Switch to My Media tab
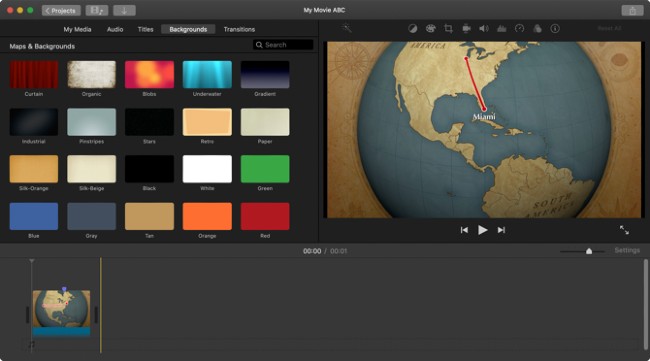The width and height of the screenshot is (650, 361). 77,29
